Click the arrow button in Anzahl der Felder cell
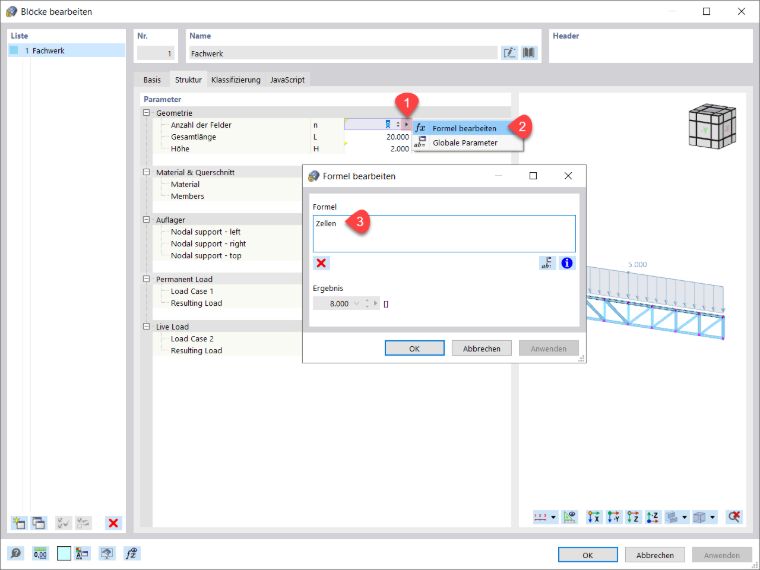The height and width of the screenshot is (570, 760). tap(406, 125)
